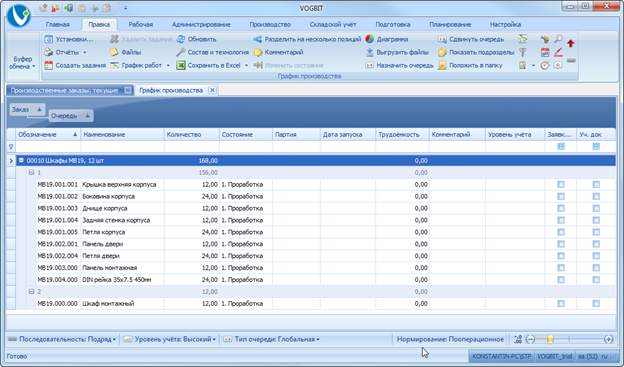Click the Установки settings icon
Image resolution: width=624 pixels, height=367 pixels.
pyautogui.click(x=49, y=39)
